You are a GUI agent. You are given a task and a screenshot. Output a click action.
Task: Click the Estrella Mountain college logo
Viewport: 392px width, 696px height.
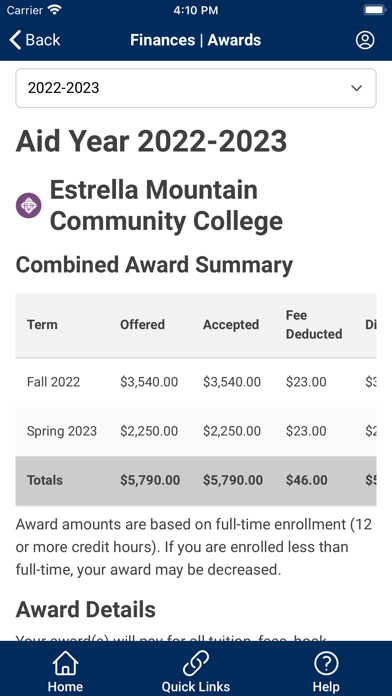29,206
